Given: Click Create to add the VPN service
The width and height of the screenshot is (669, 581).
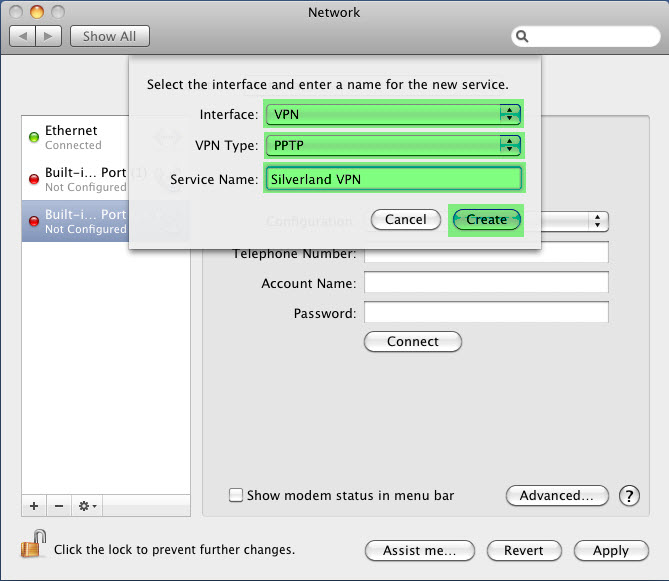Looking at the screenshot, I should point(486,219).
